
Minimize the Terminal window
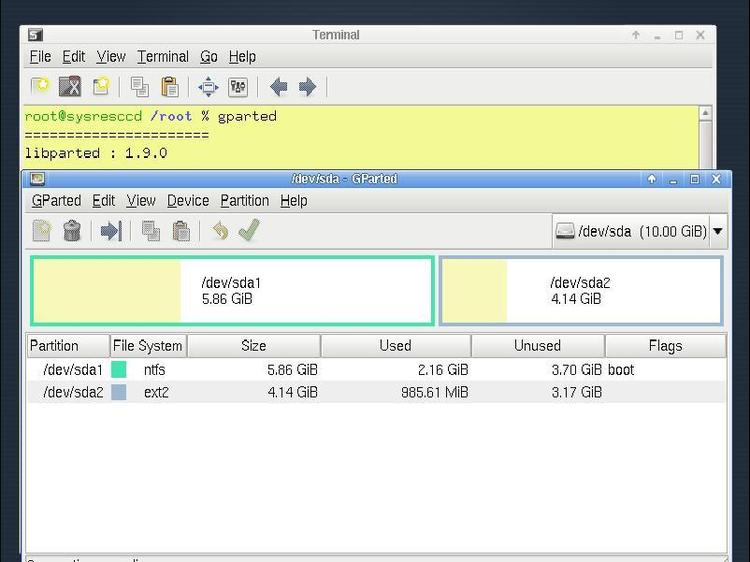657,35
